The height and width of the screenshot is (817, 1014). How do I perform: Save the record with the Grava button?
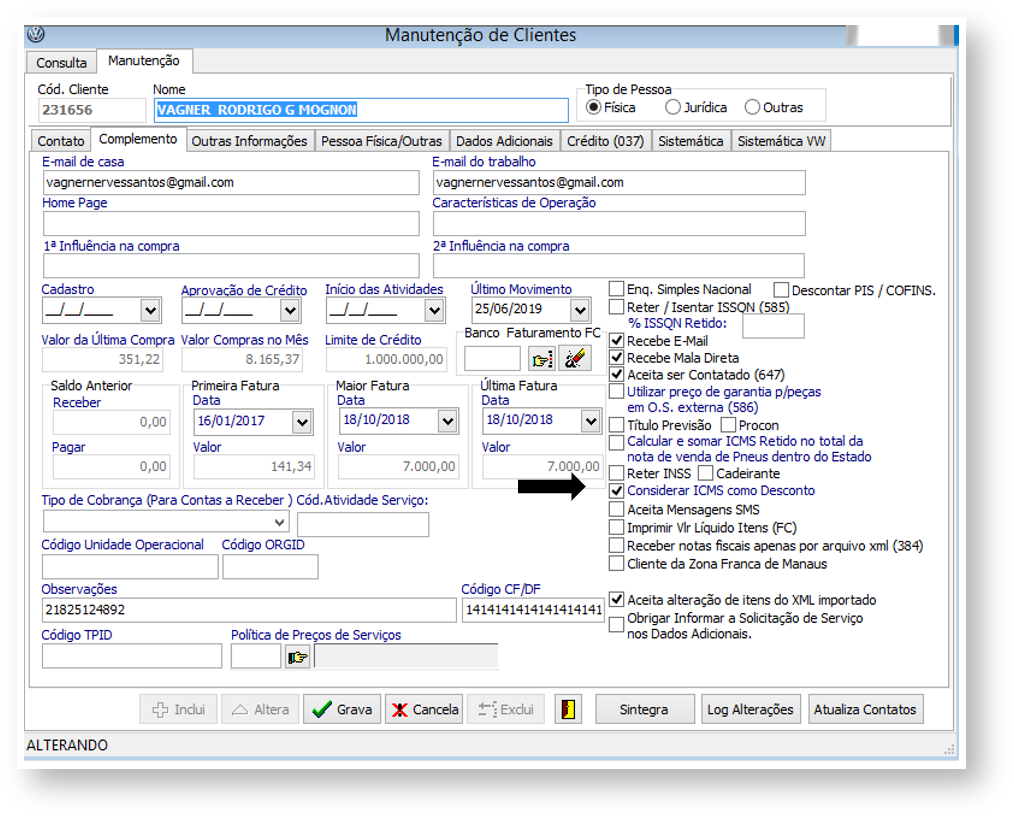point(342,709)
